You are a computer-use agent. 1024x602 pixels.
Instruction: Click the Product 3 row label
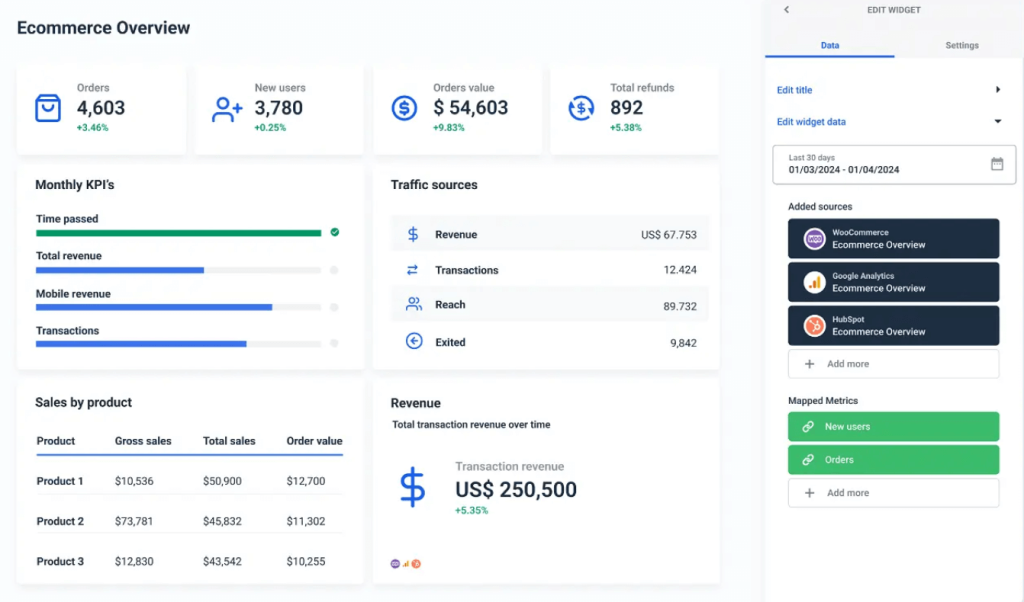point(60,562)
